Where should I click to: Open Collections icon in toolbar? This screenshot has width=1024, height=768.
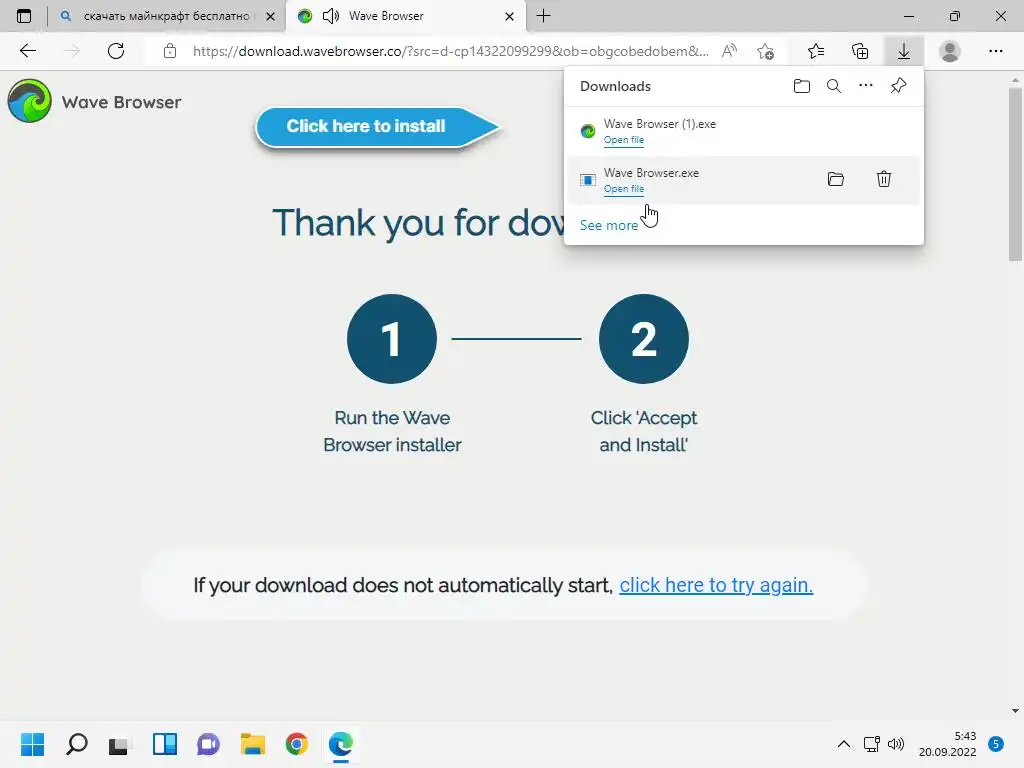tap(860, 51)
